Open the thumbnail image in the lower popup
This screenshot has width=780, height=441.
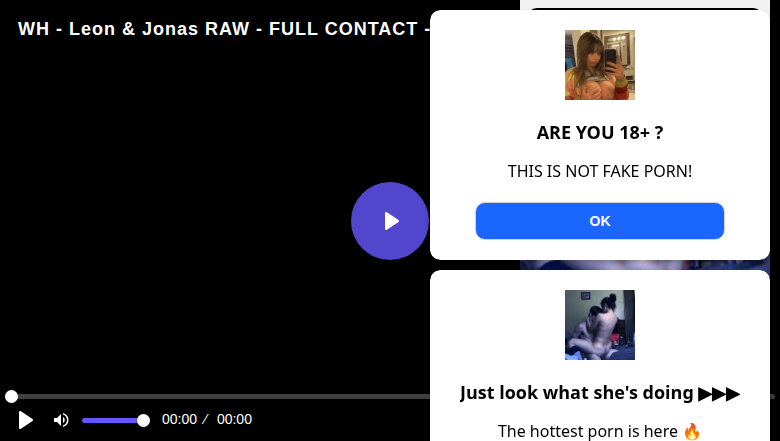(599, 325)
